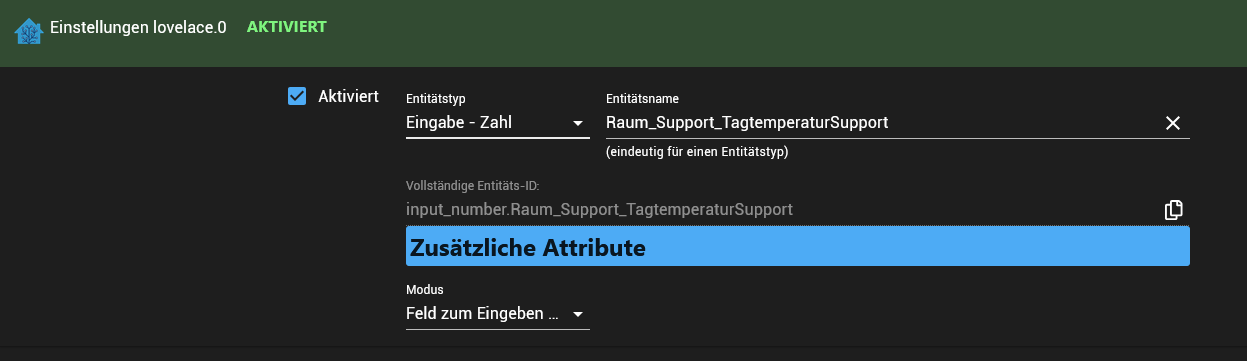Click the arrow beside Feld zum Eingeben
The height and width of the screenshot is (361, 1247).
pos(577,315)
